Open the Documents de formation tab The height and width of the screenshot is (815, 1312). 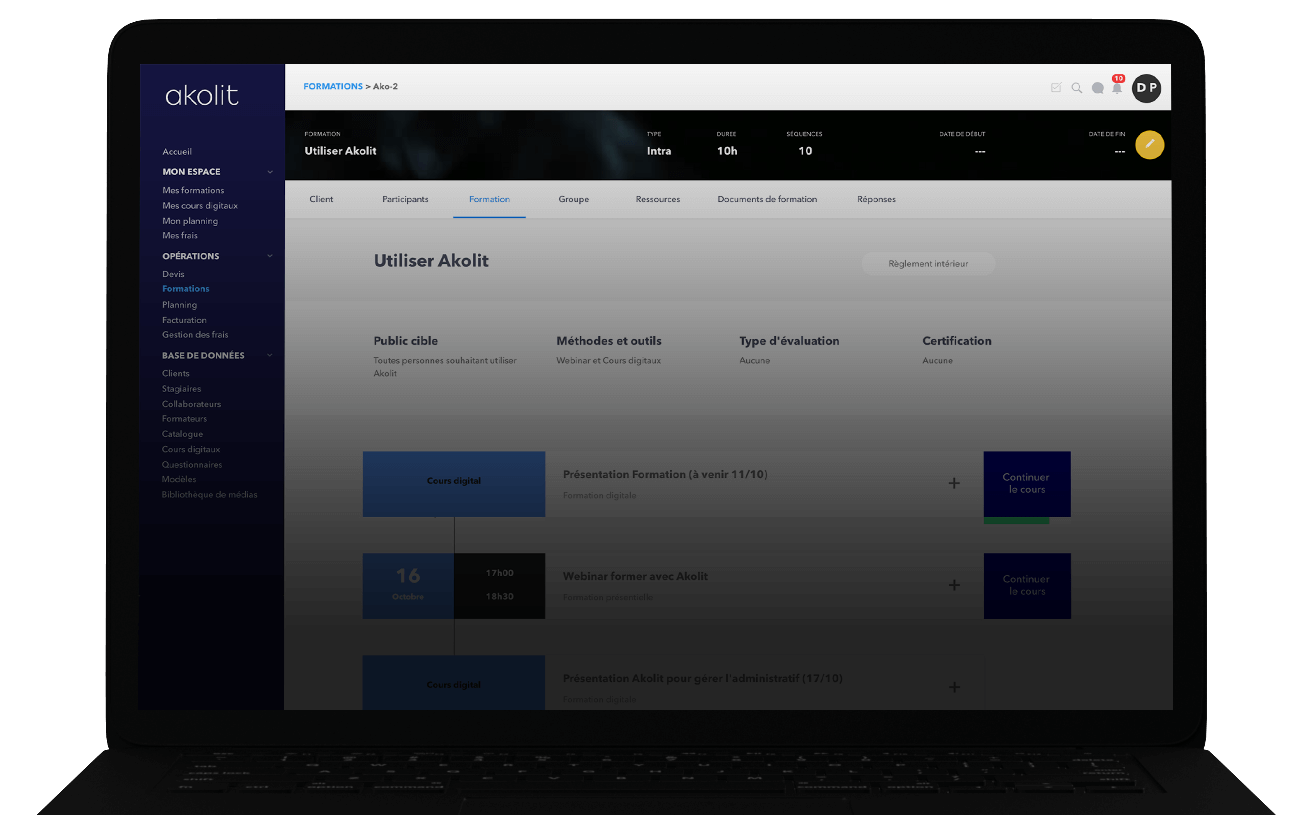767,199
